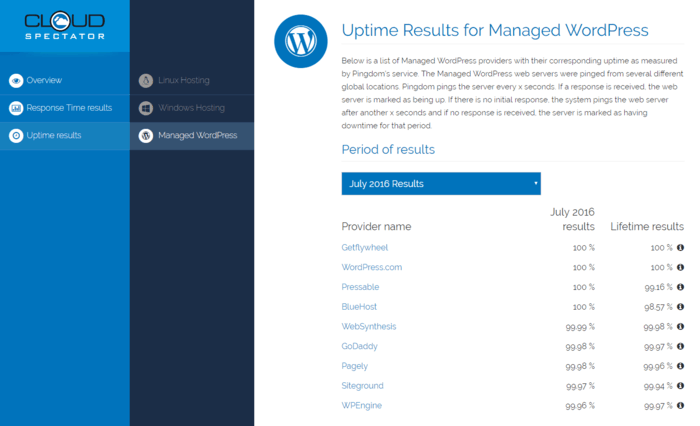The height and width of the screenshot is (426, 700).
Task: Open Response Time results section
Action: coord(65,108)
